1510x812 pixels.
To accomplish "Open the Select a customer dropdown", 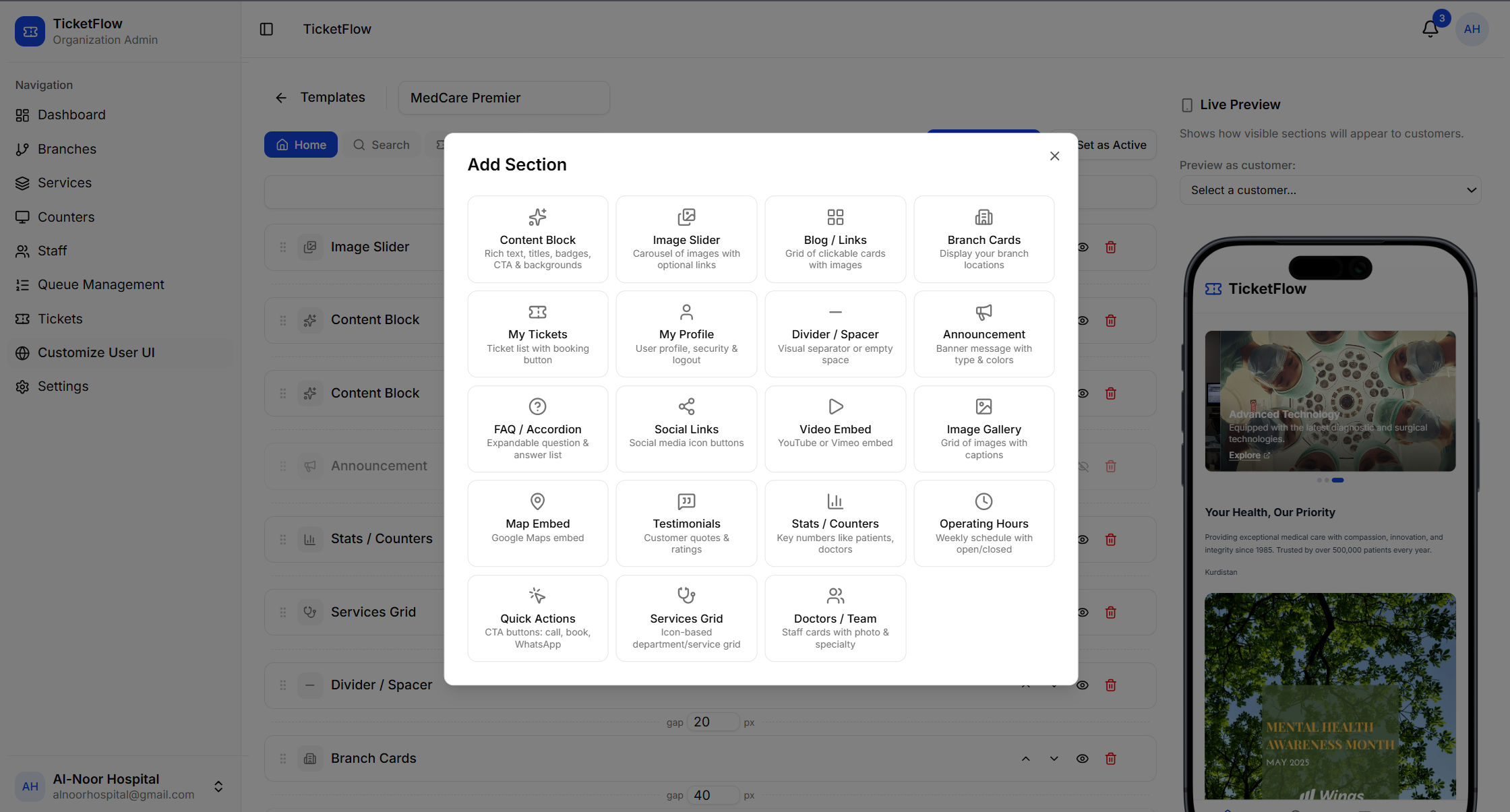I will coord(1329,190).
